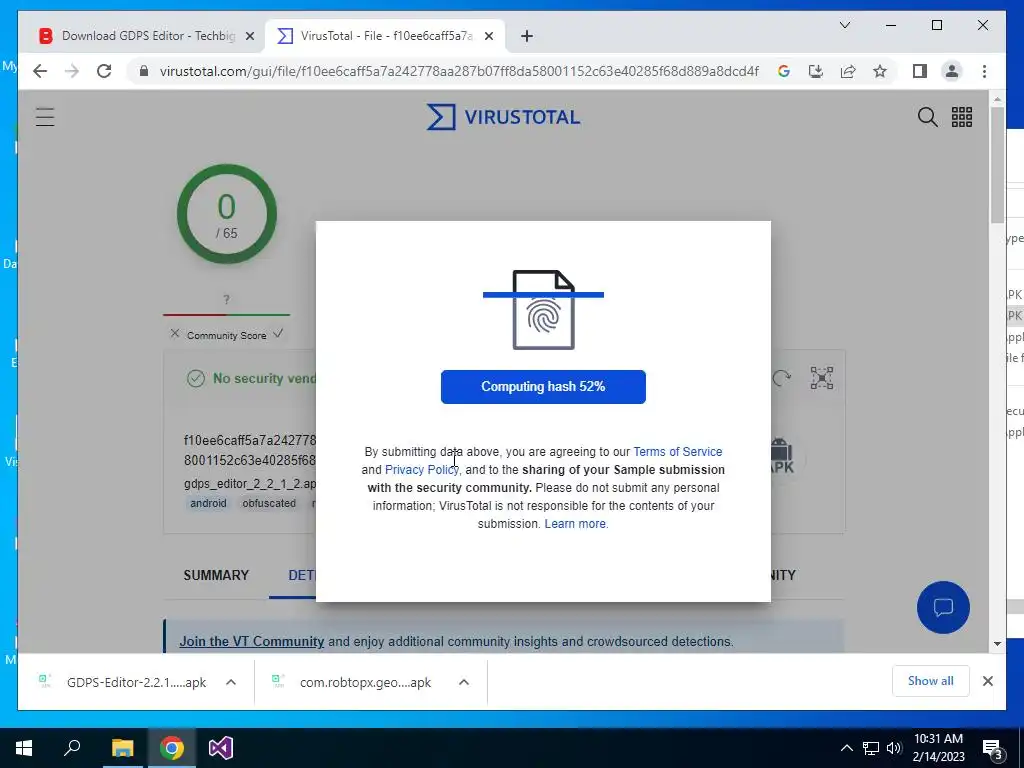Vote positive on Community Score checkmark

[x=278, y=334]
